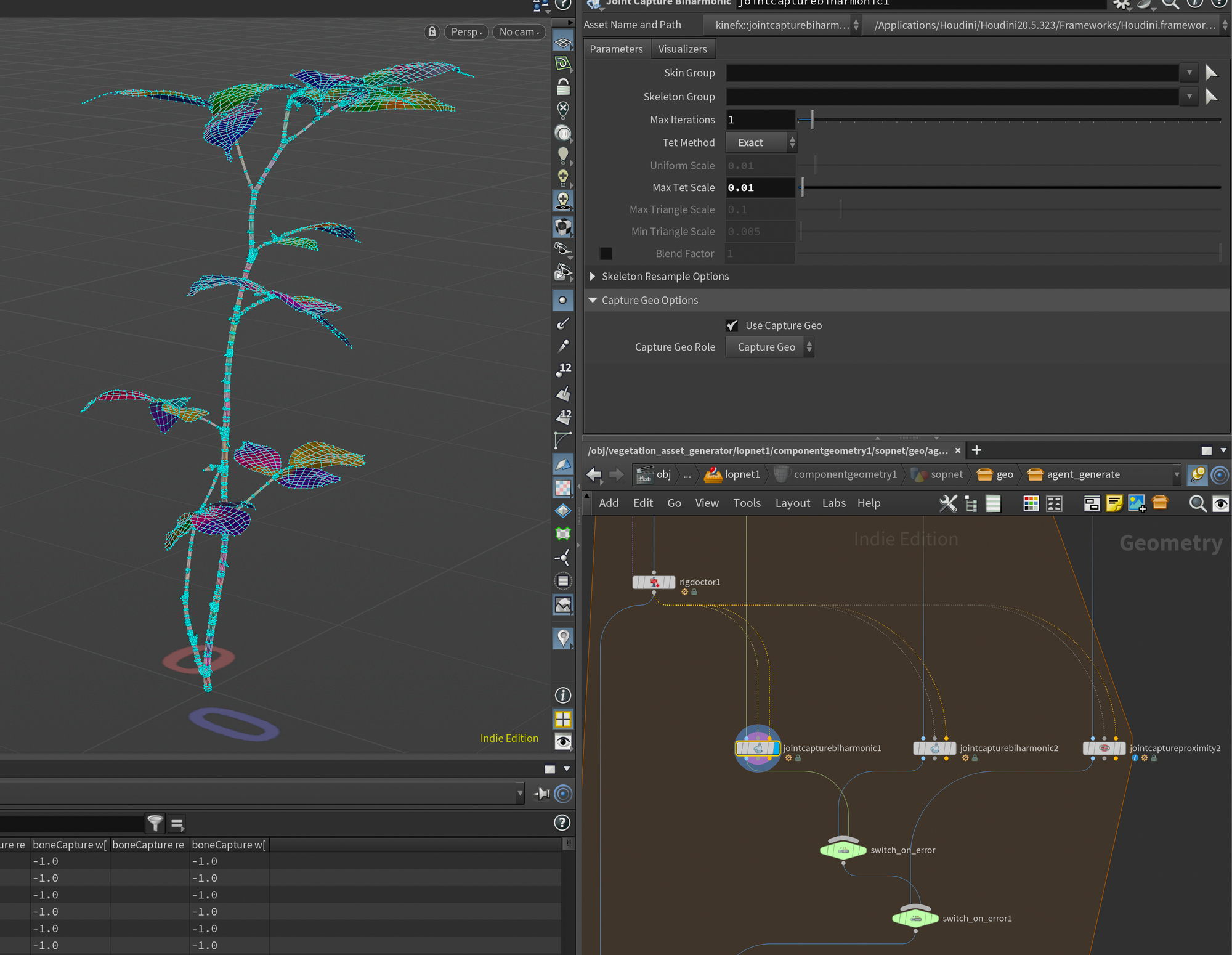Image resolution: width=1232 pixels, height=955 pixels.
Task: Click the network search magnifier icon
Action: click(1197, 503)
